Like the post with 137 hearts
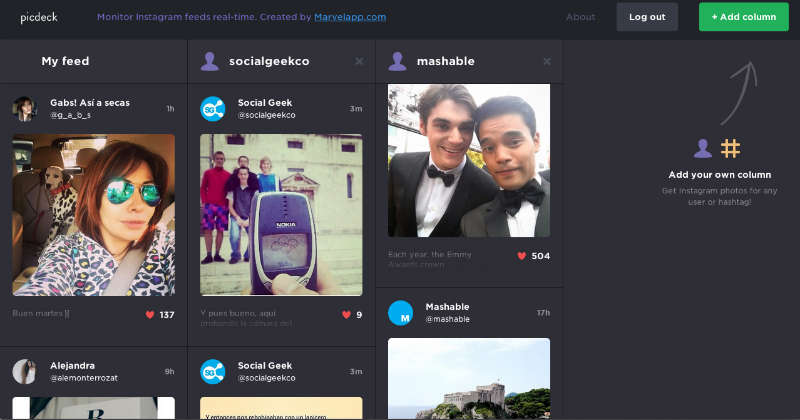Viewport: 800px width, 420px height. coord(149,315)
